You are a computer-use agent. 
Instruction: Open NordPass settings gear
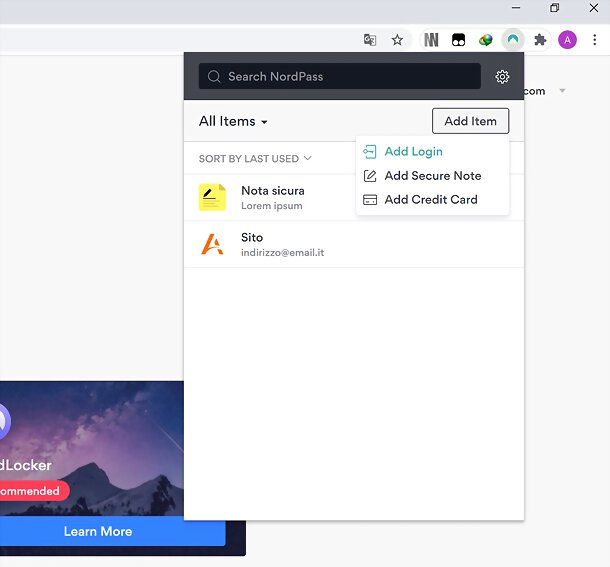click(502, 77)
